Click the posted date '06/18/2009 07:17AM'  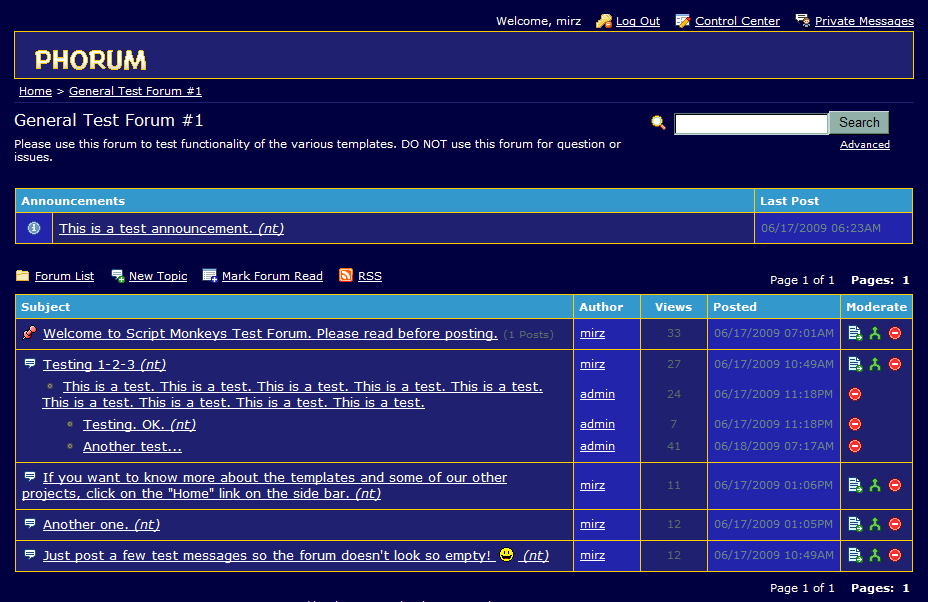click(774, 446)
